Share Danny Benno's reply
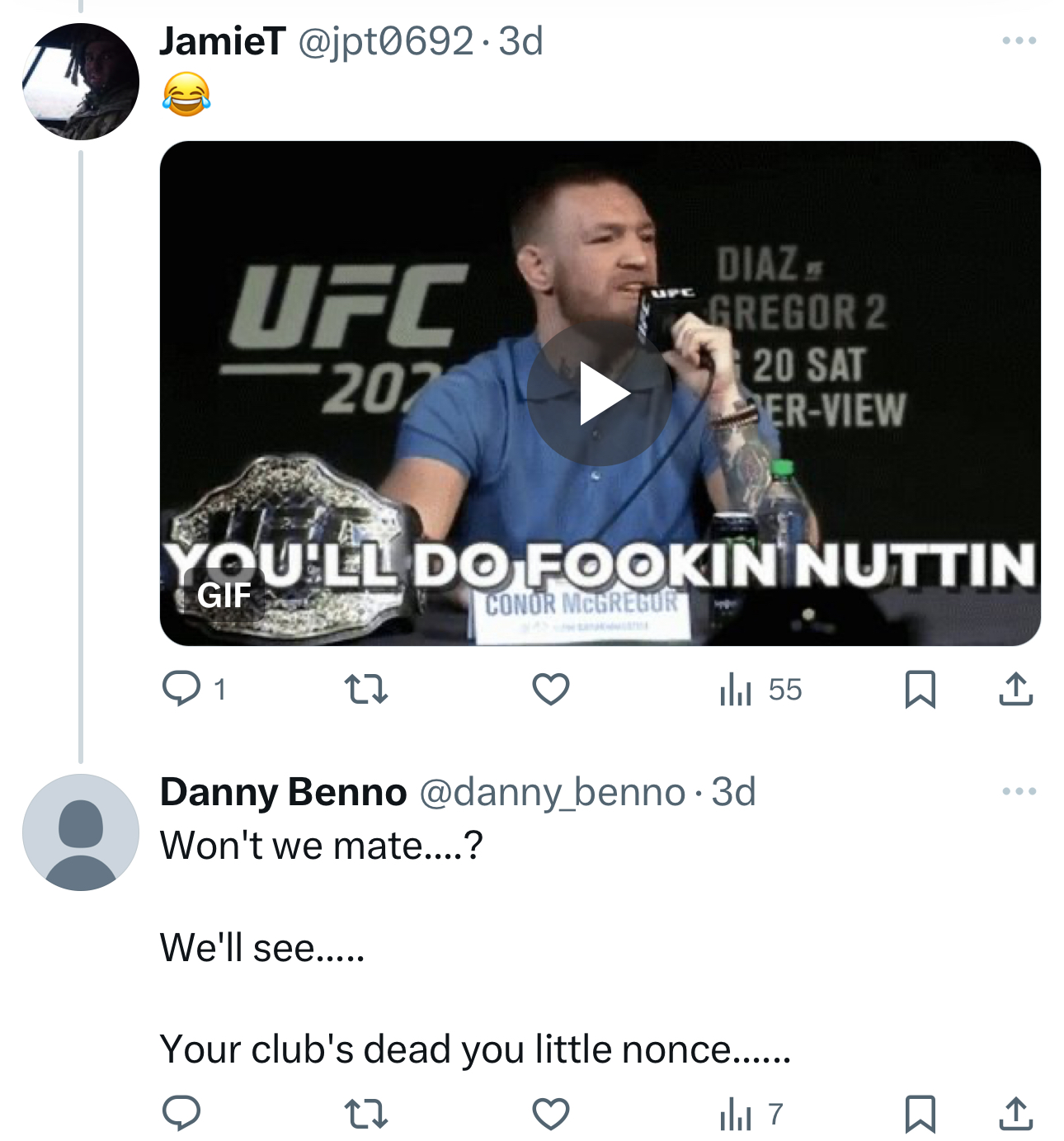1064x1141 pixels. [1015, 1113]
